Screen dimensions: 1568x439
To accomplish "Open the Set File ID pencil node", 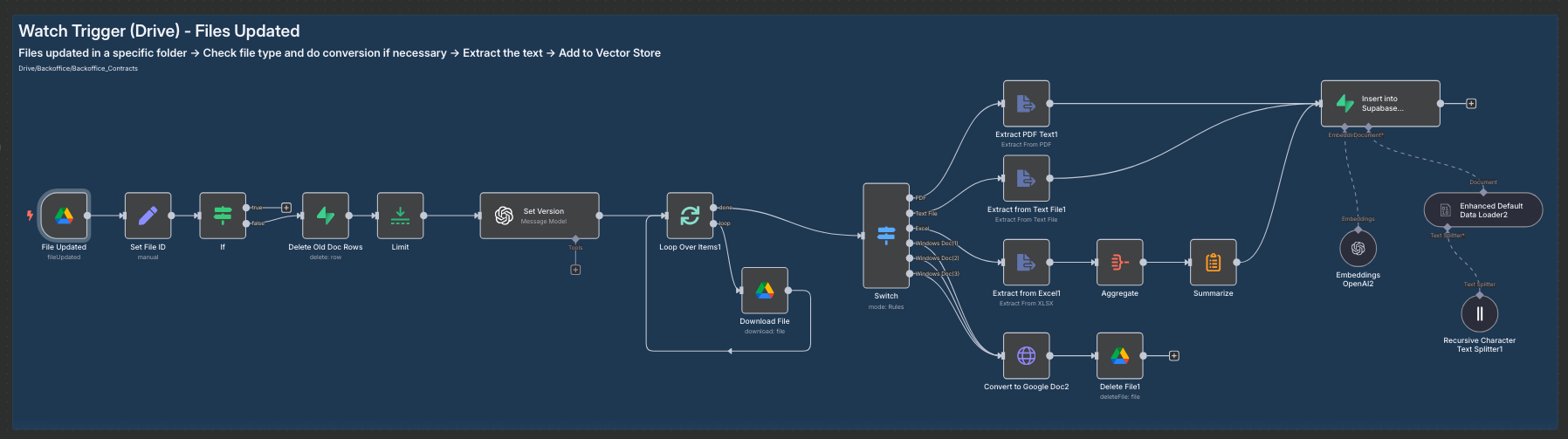I will pyautogui.click(x=148, y=216).
